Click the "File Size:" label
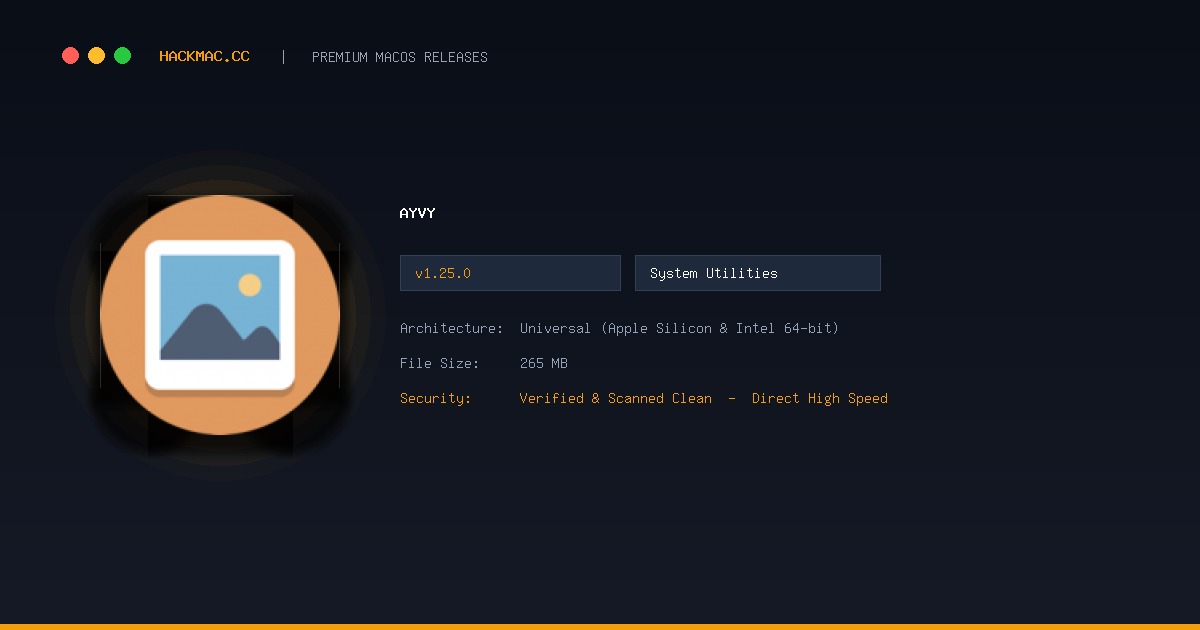Screen dimensions: 1200x630 pos(439,363)
